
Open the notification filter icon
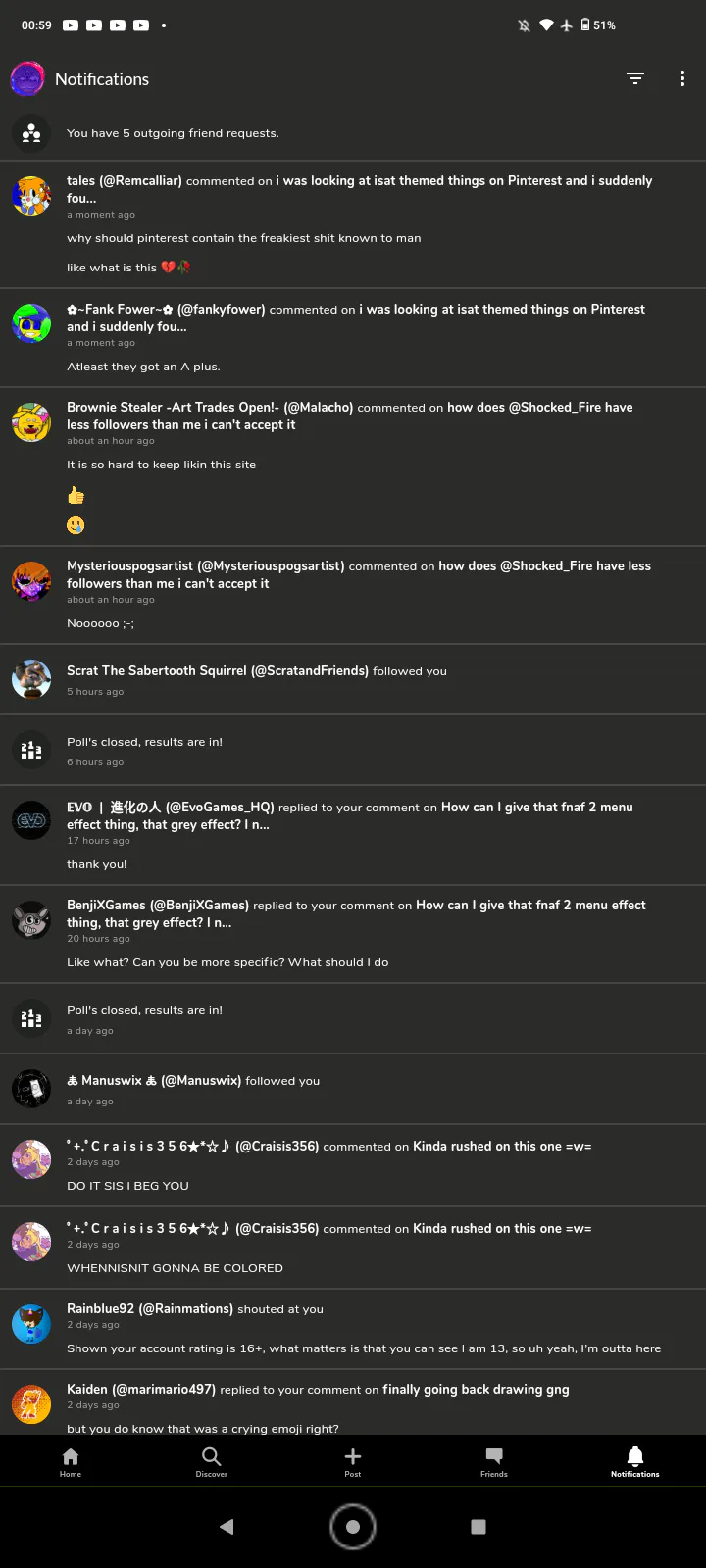click(635, 78)
